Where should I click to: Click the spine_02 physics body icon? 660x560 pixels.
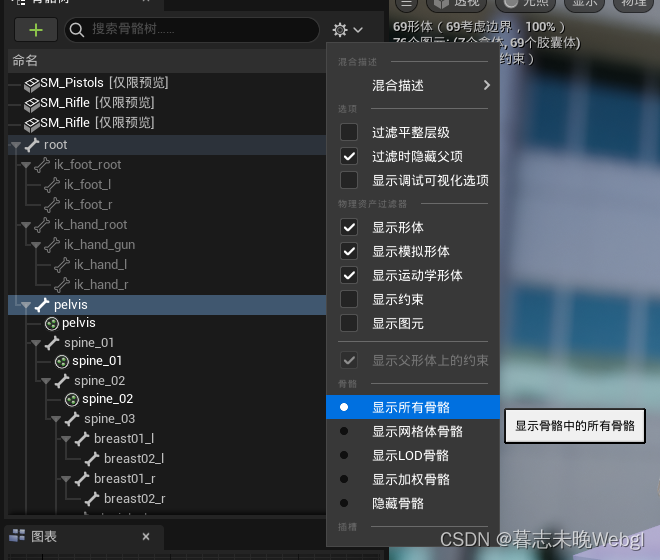point(72,400)
